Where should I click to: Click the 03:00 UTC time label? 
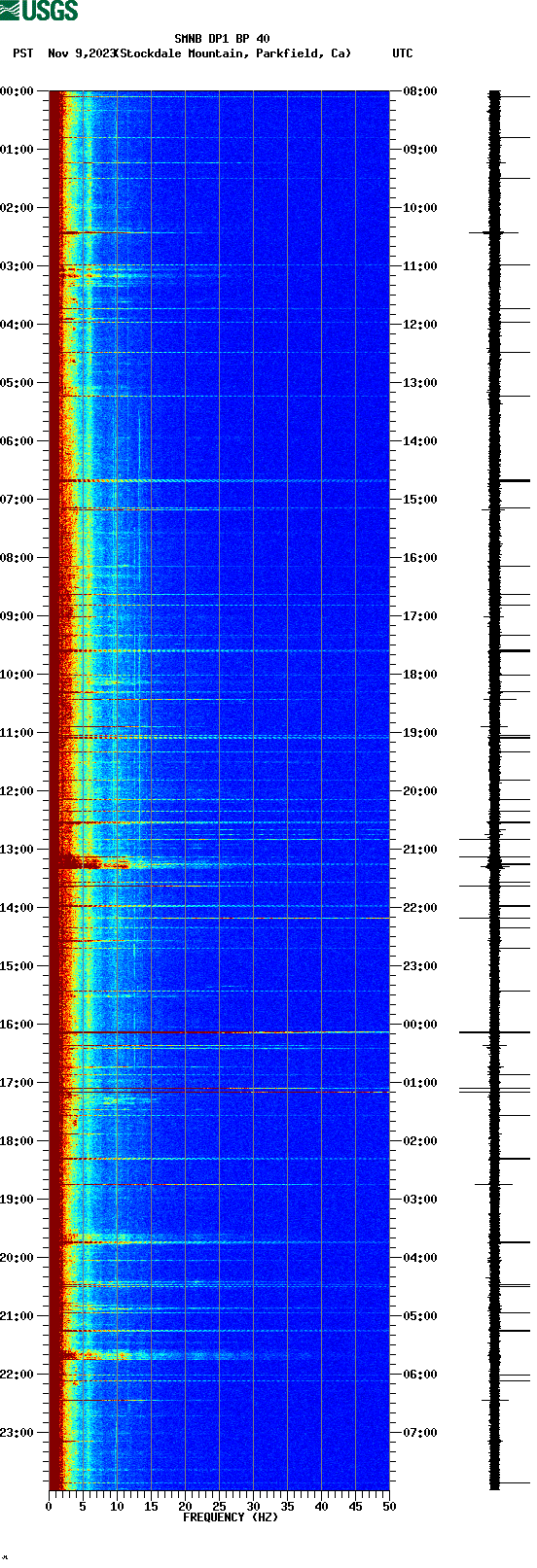[420, 1200]
